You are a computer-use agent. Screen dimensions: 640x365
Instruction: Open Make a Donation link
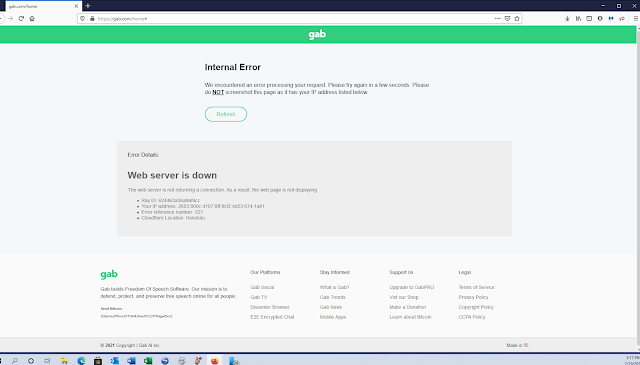pos(407,307)
